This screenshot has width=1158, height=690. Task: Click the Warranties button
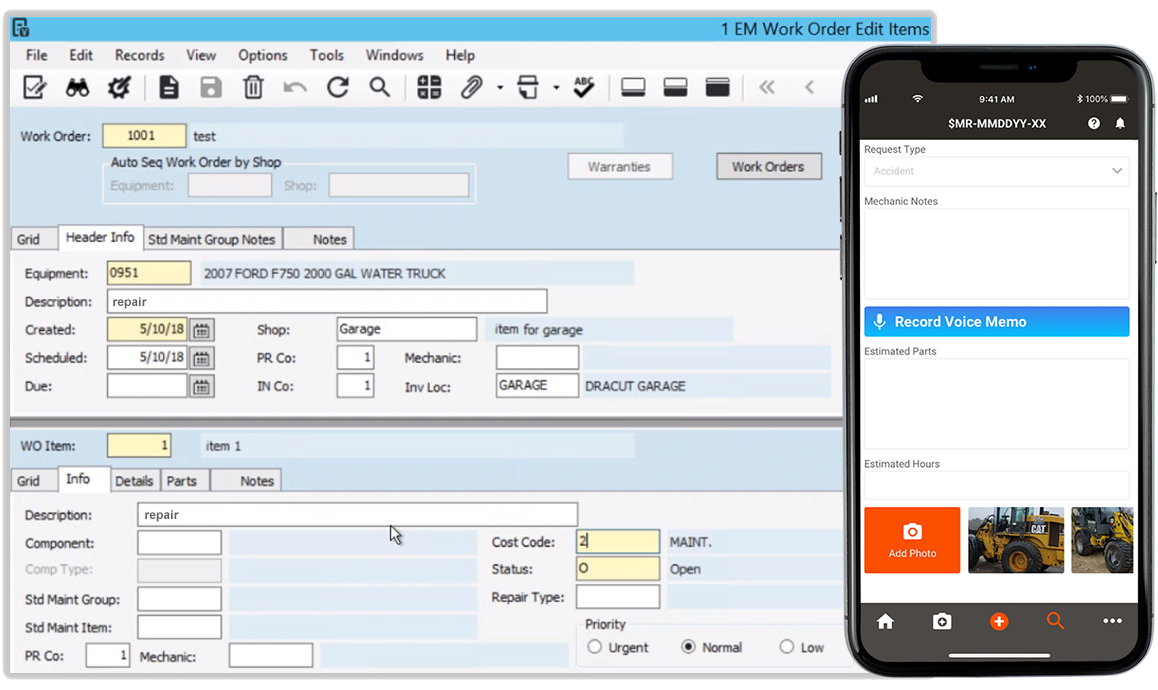[620, 166]
